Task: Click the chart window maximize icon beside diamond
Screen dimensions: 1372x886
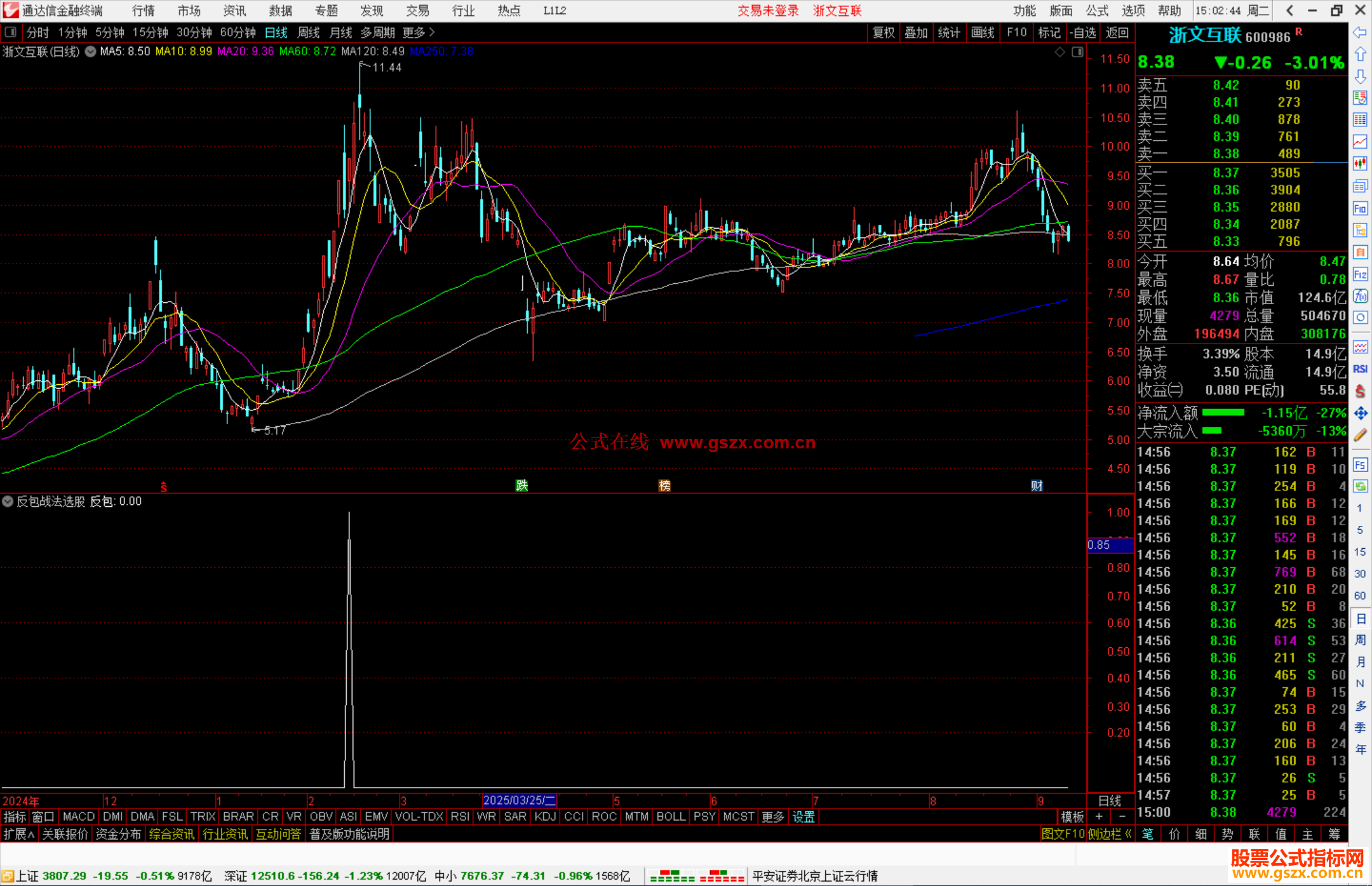Action: (1077, 52)
